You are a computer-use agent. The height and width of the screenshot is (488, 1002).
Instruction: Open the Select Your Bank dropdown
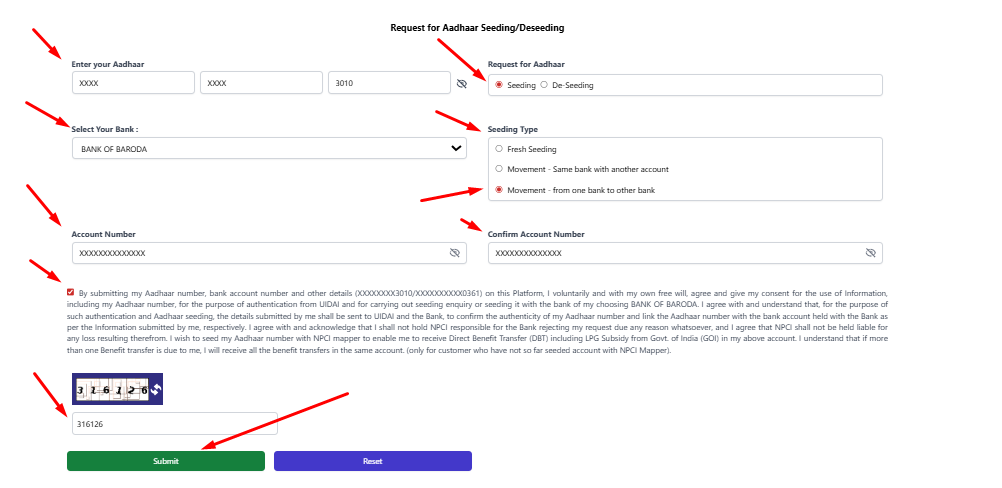269,149
